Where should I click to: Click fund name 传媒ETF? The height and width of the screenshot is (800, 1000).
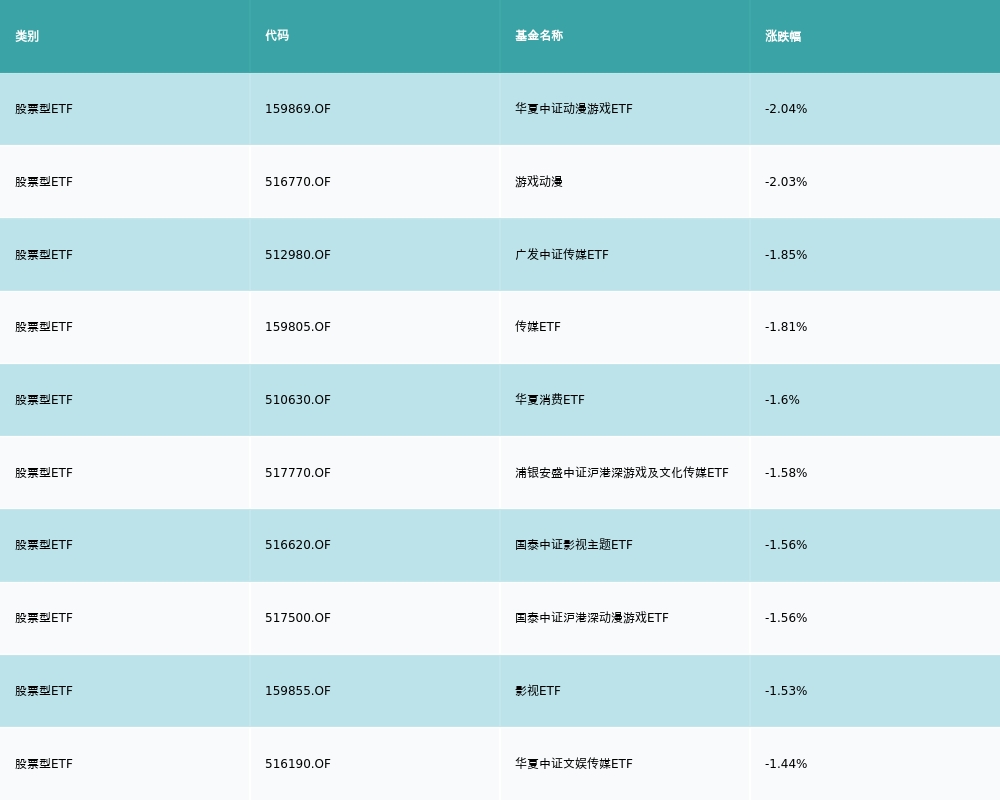click(538, 327)
